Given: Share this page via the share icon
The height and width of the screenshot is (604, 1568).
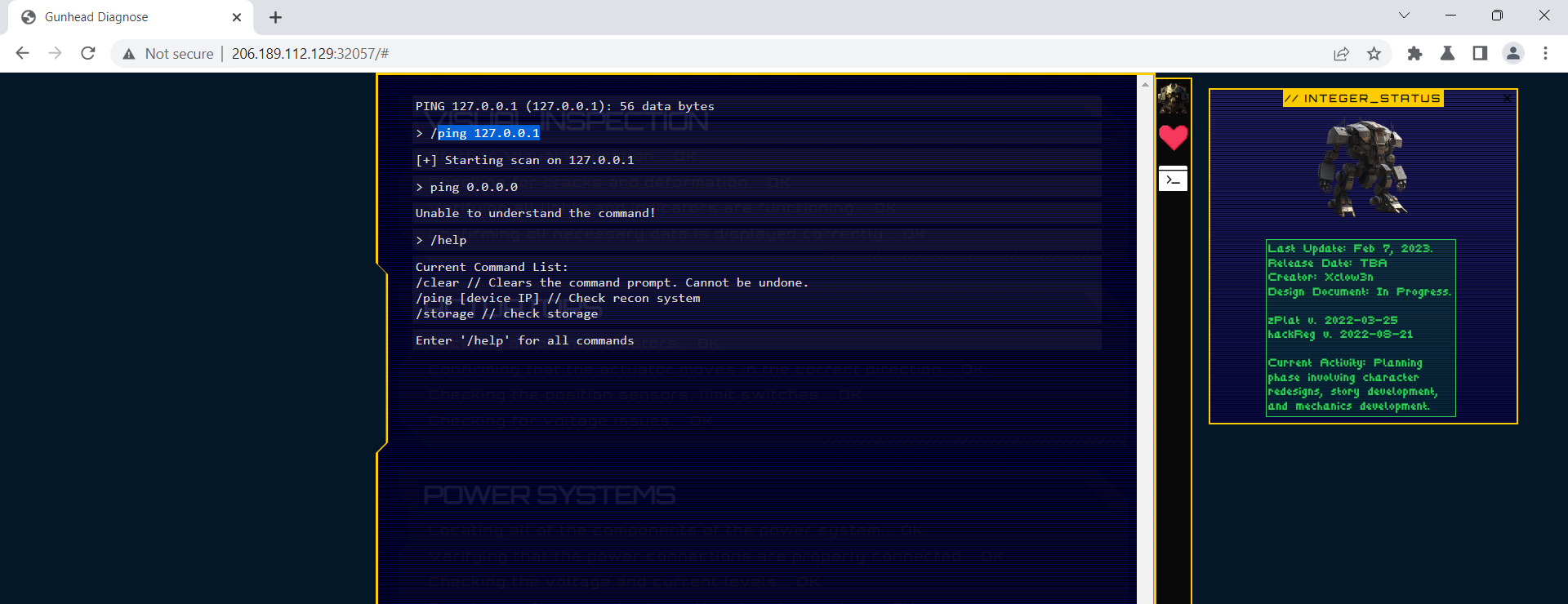Looking at the screenshot, I should click(1341, 54).
